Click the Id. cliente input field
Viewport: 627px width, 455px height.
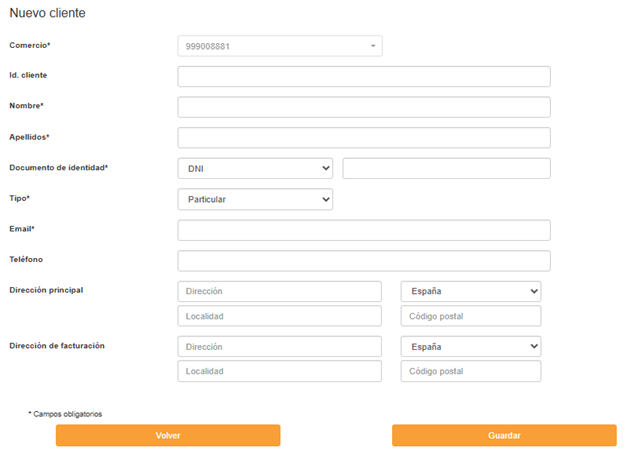point(364,77)
